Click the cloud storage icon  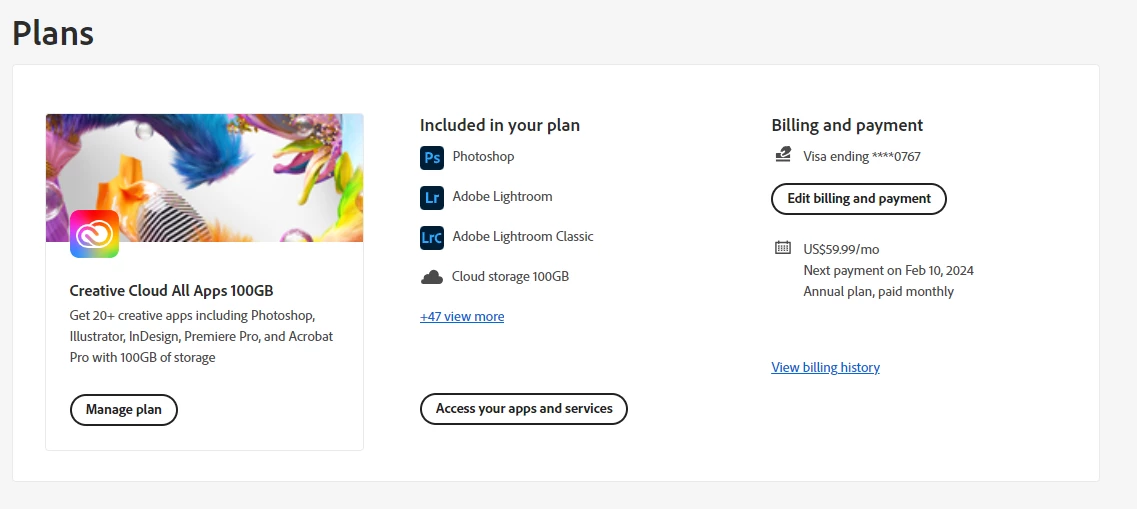431,277
